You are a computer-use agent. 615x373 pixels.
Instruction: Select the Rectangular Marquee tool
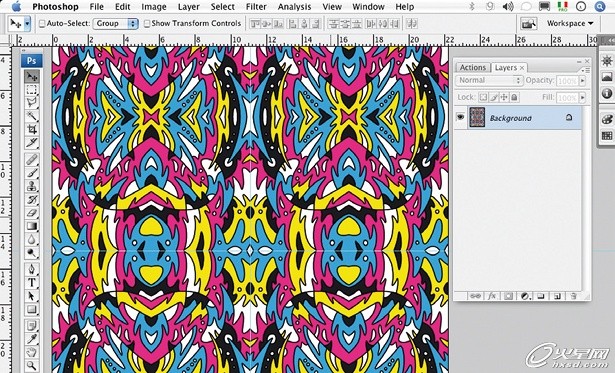(32, 90)
